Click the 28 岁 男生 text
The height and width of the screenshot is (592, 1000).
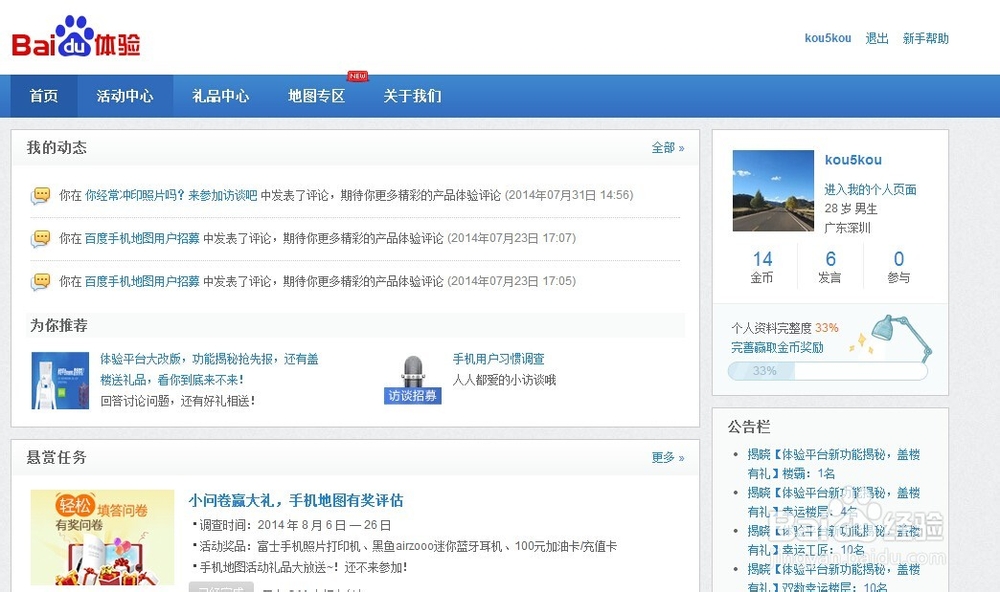click(851, 209)
